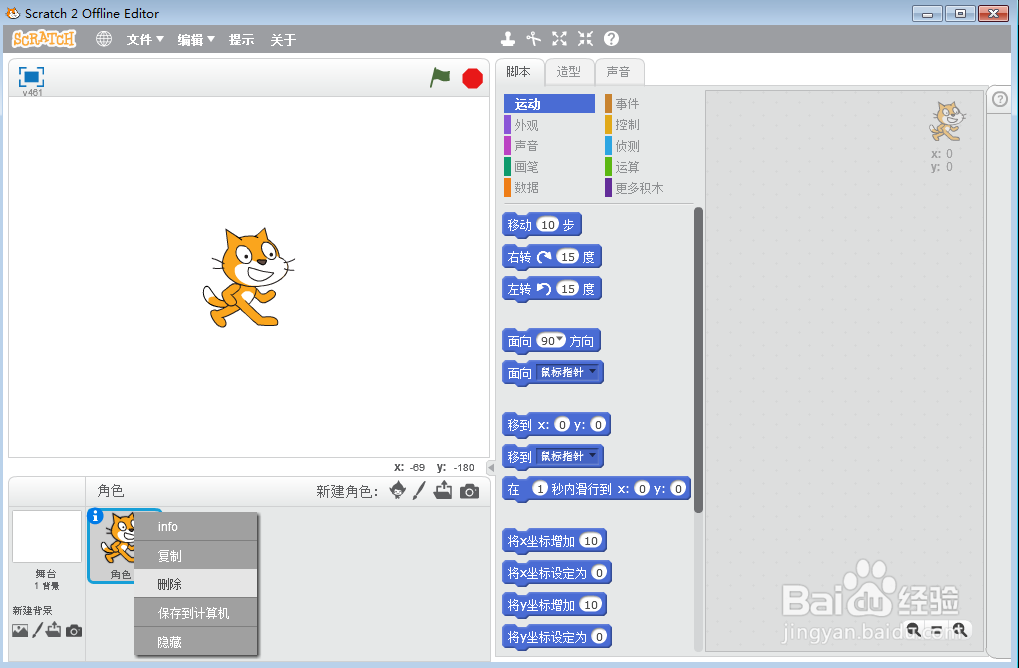Viewport: 1019px width, 668px height.
Task: Select the shrink sprite tool
Action: [586, 39]
